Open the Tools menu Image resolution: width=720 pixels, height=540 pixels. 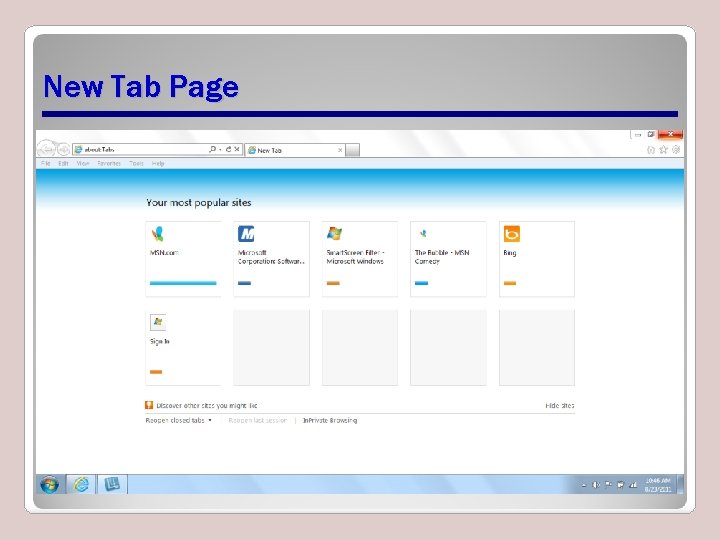pyautogui.click(x=136, y=163)
